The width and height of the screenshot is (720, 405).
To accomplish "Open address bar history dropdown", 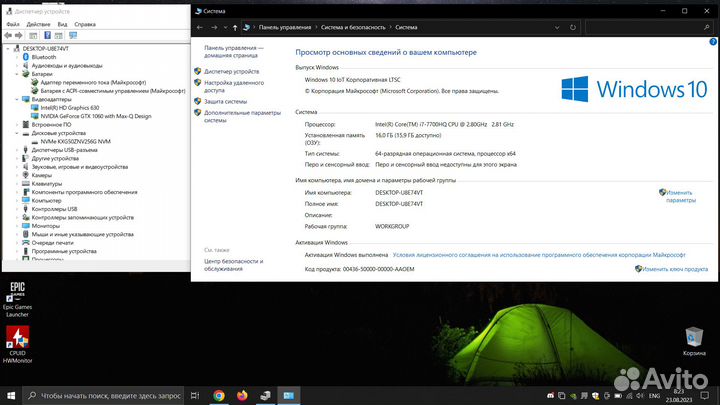I will tap(557, 28).
